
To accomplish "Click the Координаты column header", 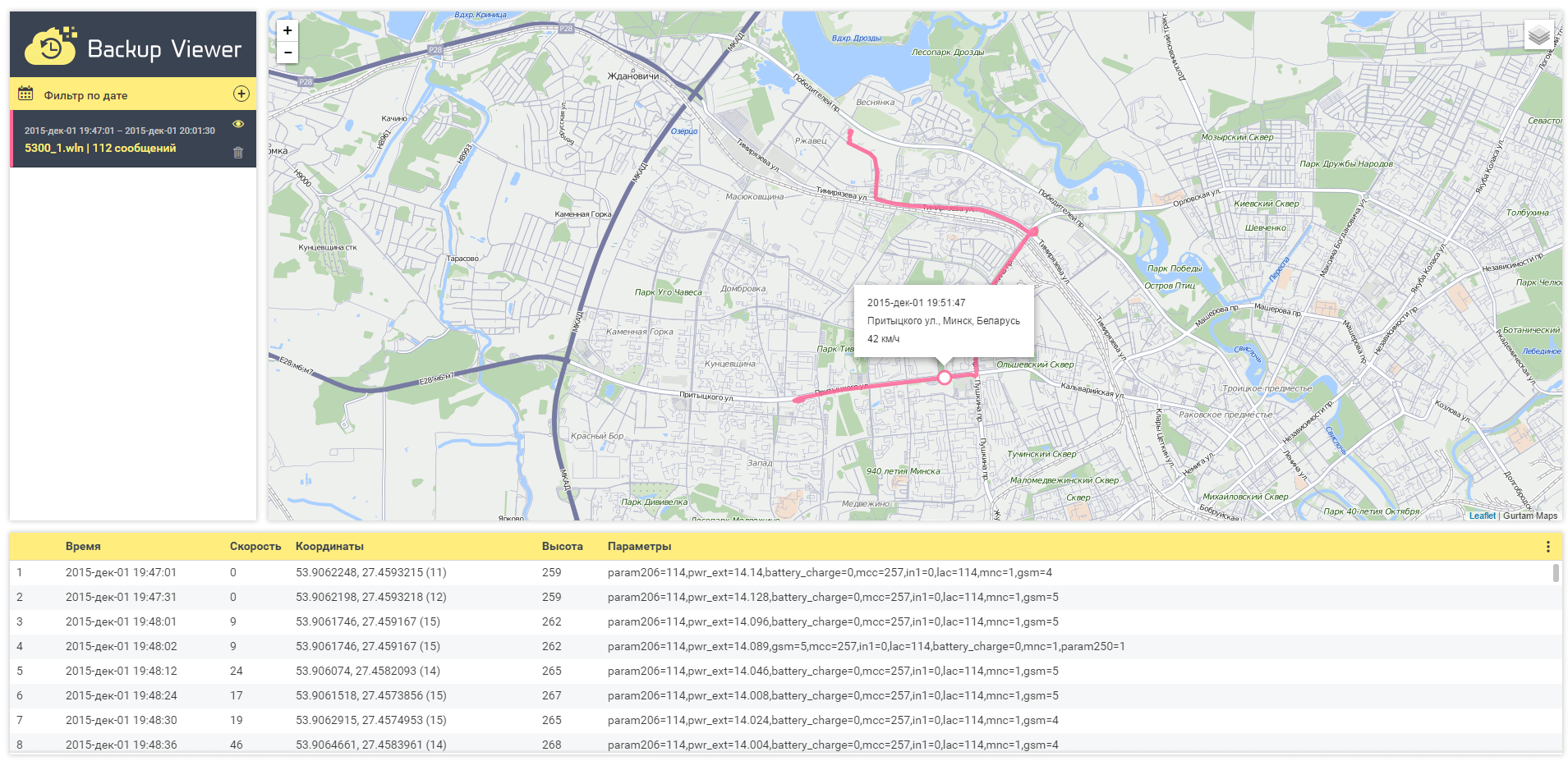I will point(329,547).
